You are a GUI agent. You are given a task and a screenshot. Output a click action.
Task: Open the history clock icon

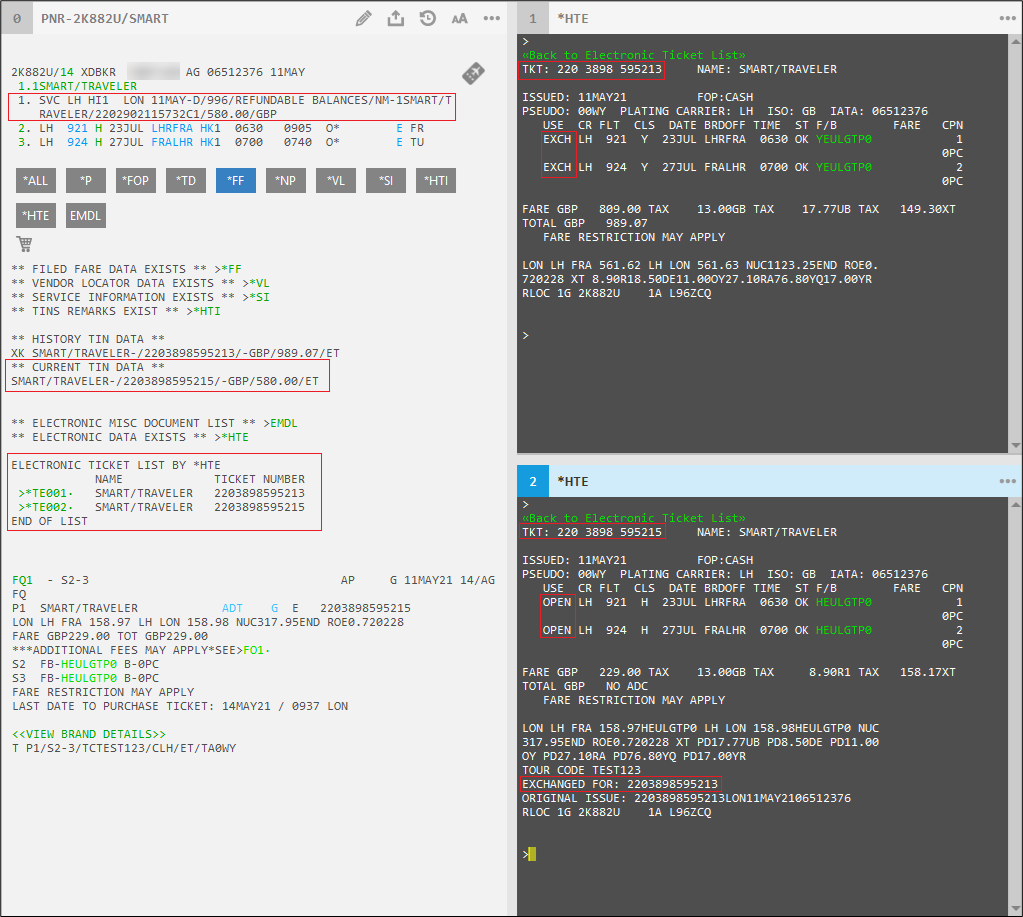[x=428, y=18]
